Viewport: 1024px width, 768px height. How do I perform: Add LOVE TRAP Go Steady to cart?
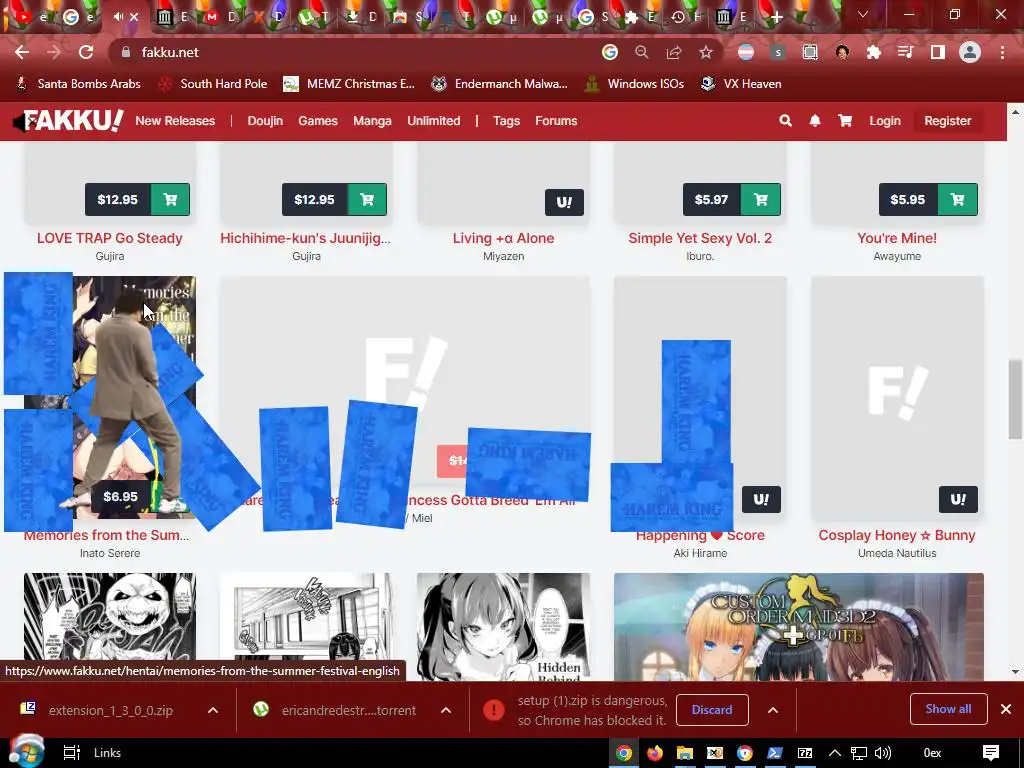[170, 200]
